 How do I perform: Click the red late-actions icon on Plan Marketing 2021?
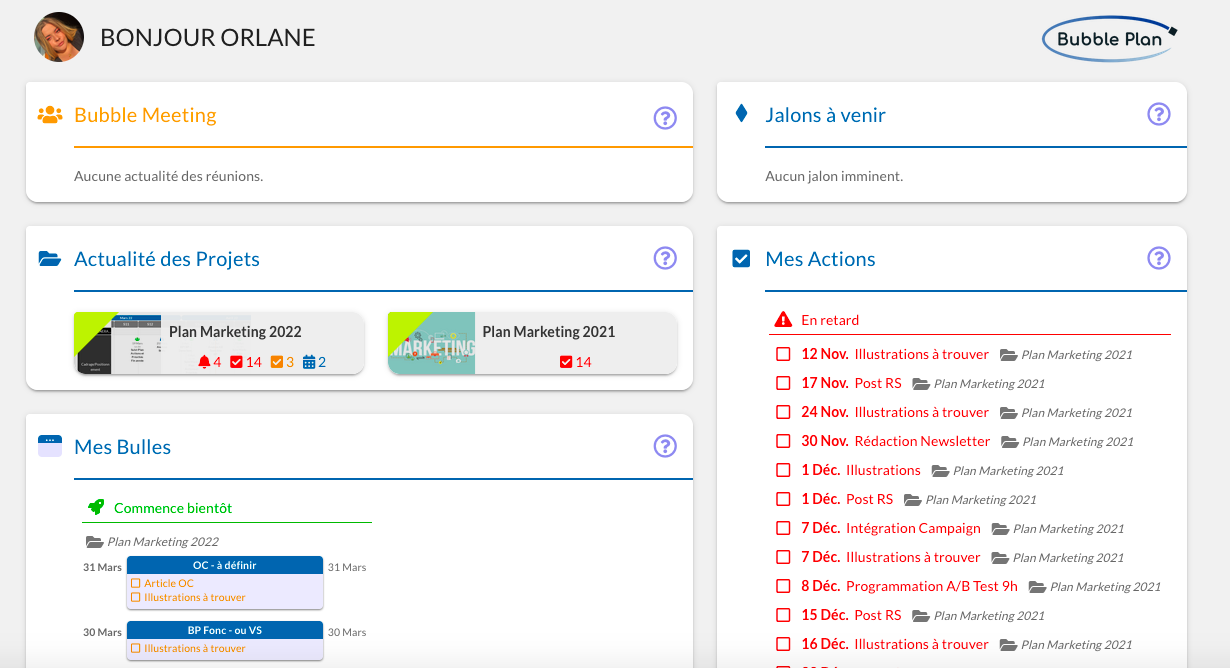point(566,362)
